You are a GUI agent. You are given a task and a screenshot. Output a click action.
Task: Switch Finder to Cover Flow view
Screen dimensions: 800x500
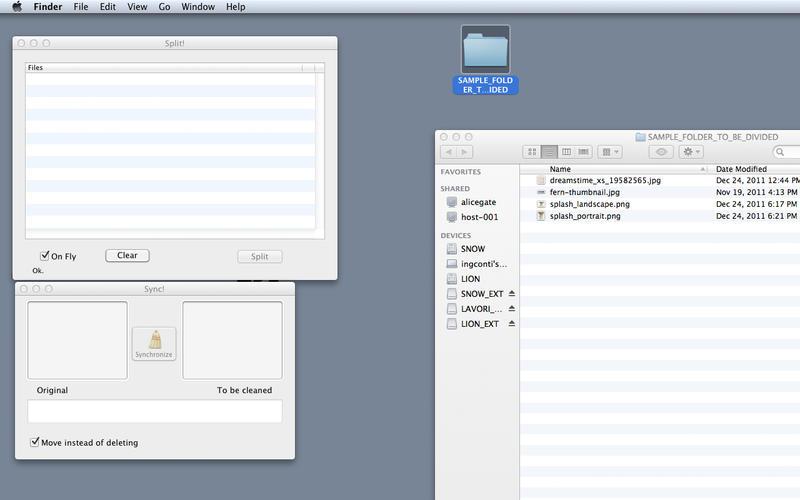point(583,151)
